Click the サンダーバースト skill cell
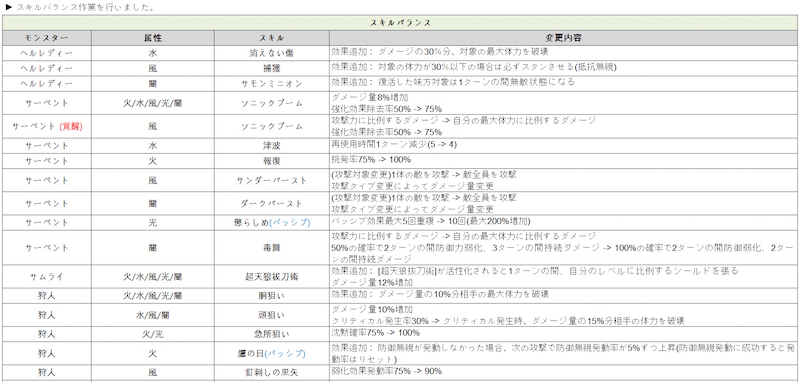This screenshot has width=800, height=382. coord(271,181)
